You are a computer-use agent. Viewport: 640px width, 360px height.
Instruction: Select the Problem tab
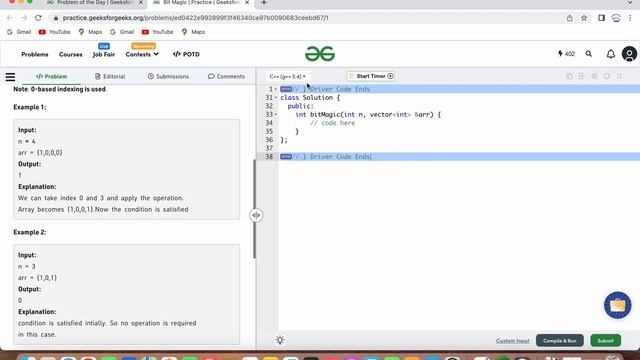51,76
